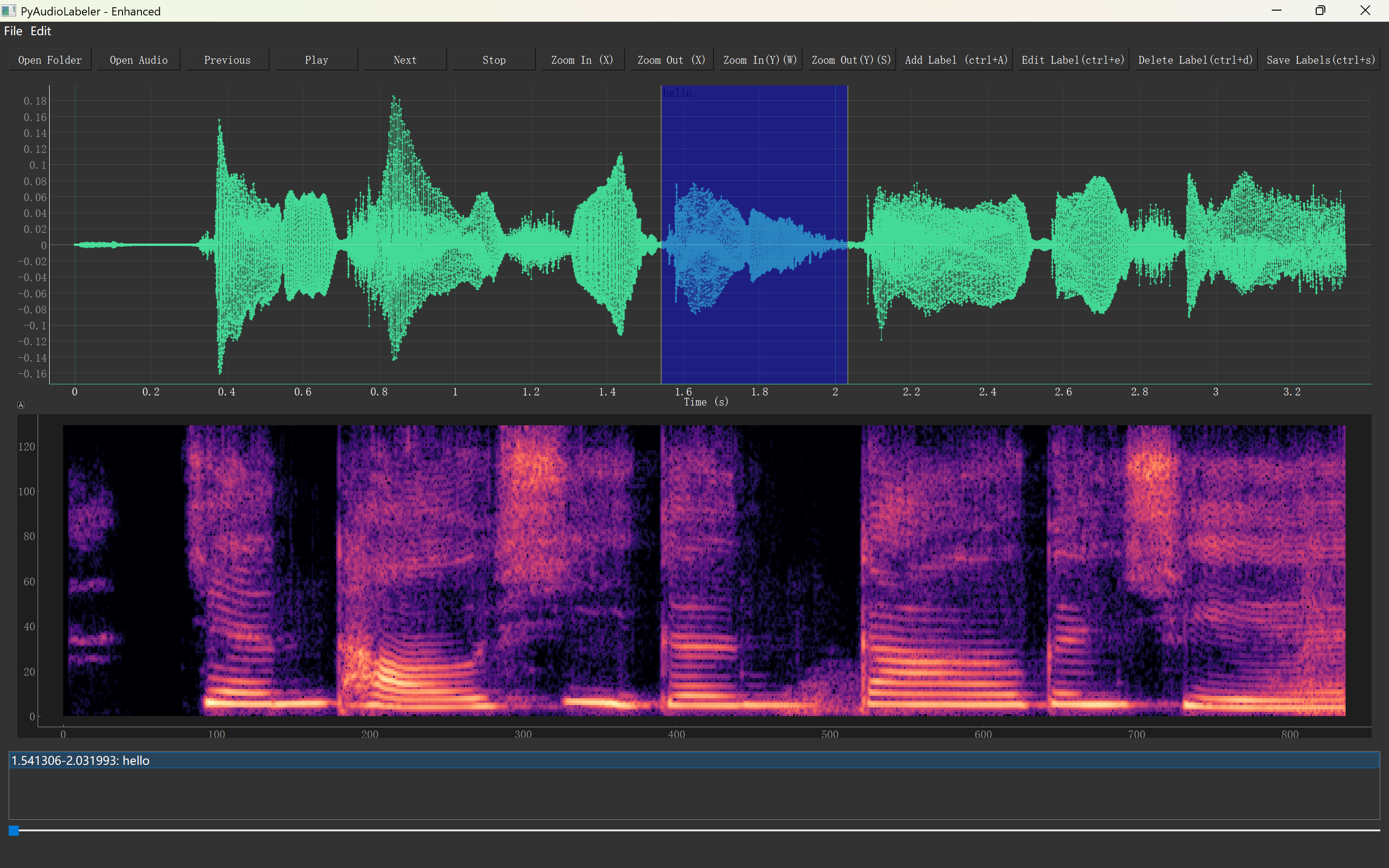Click Zoom Out(Y)(S) button
Screen dimensions: 1389x868
(851, 60)
